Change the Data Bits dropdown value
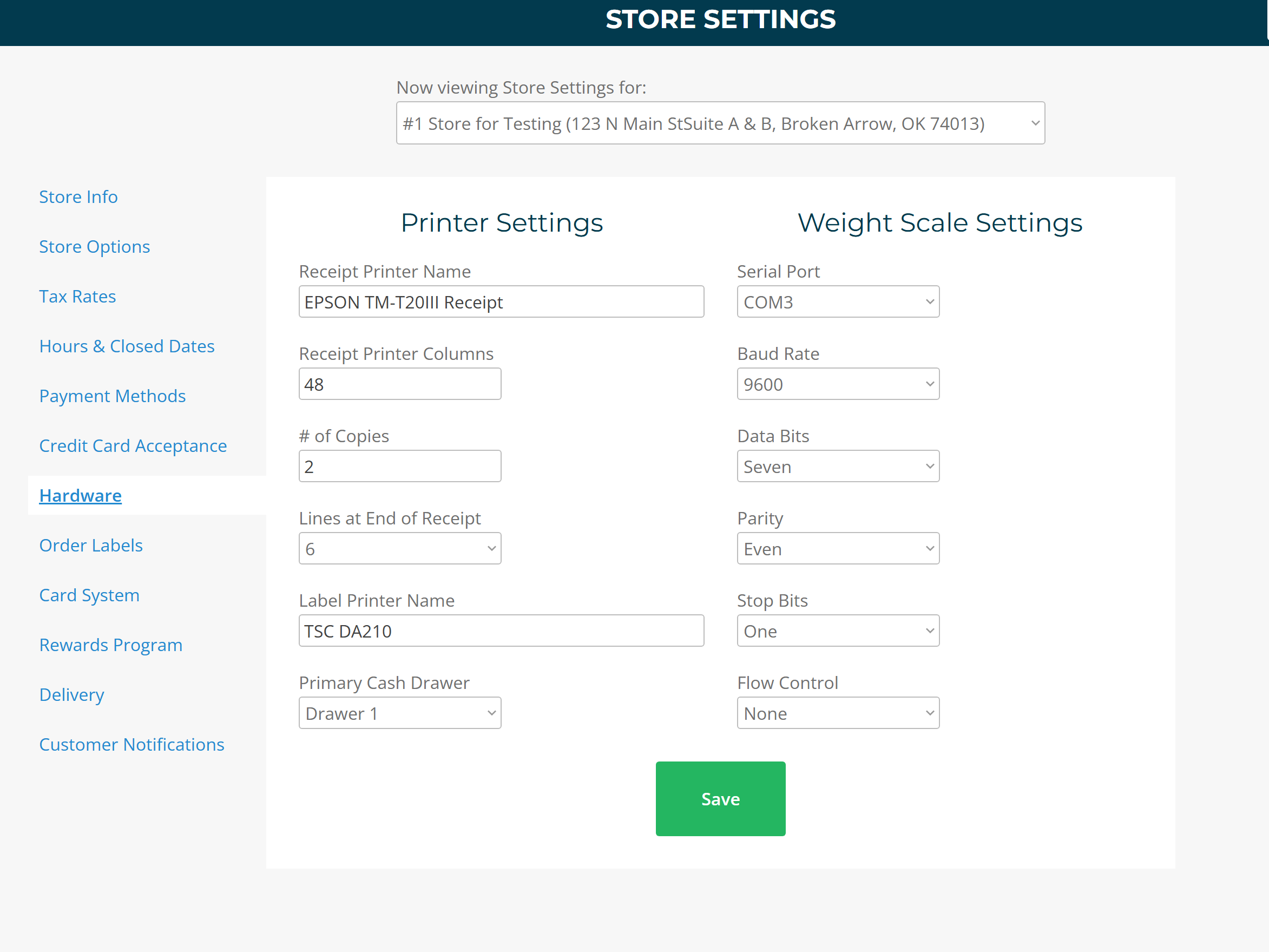 click(838, 467)
